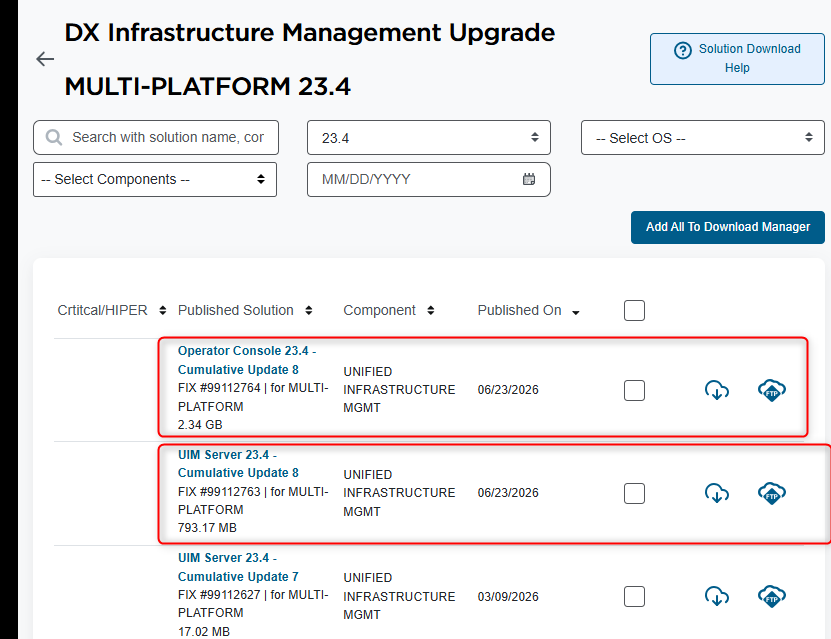FTP download UIM Server Cumulative Update 8
This screenshot has height=639, width=831.
772,493
